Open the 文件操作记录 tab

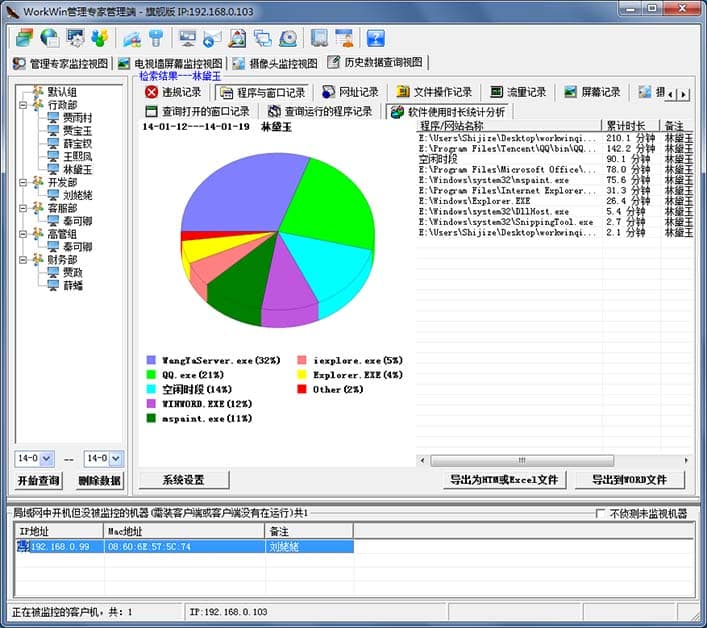pyautogui.click(x=434, y=92)
